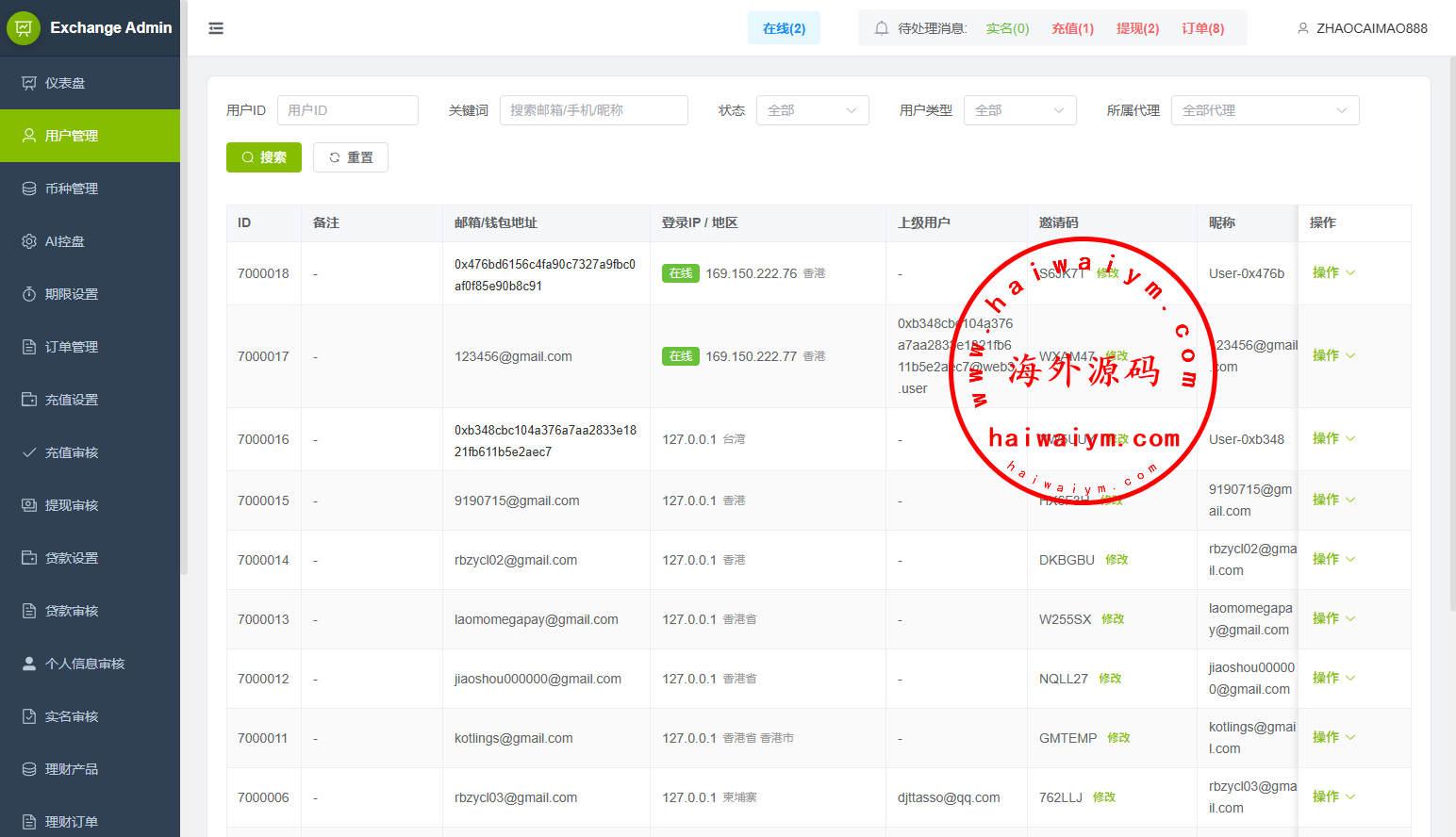
Task: Open 订单管理 in the sidebar menu
Action: tap(72, 347)
